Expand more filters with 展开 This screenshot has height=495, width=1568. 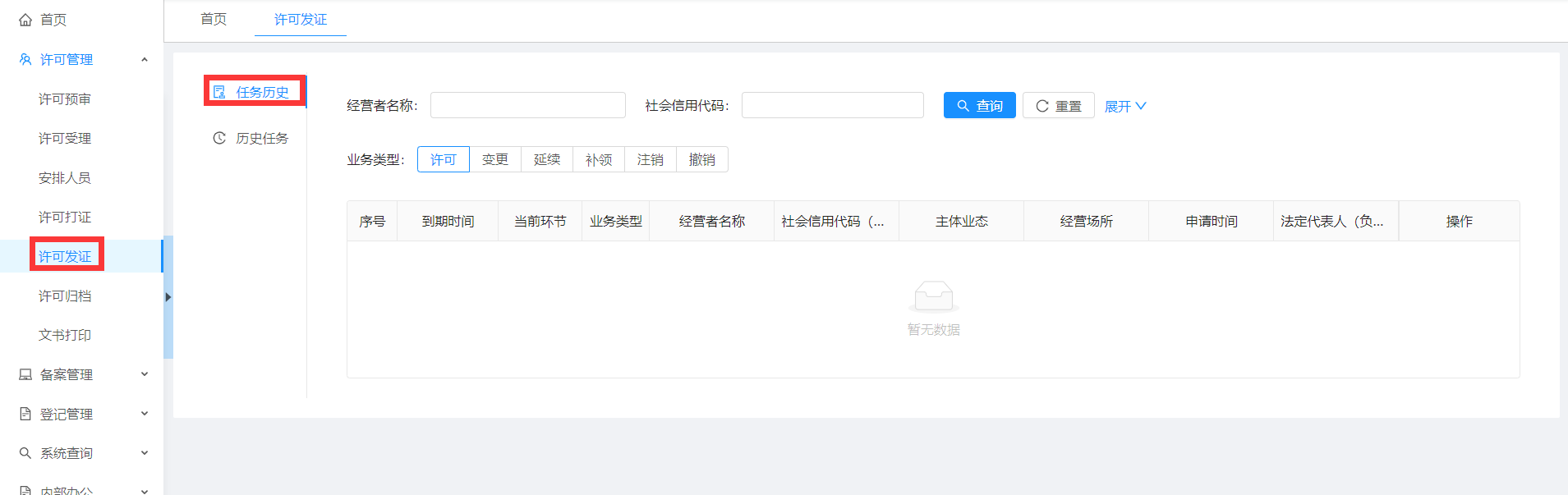tap(1124, 106)
